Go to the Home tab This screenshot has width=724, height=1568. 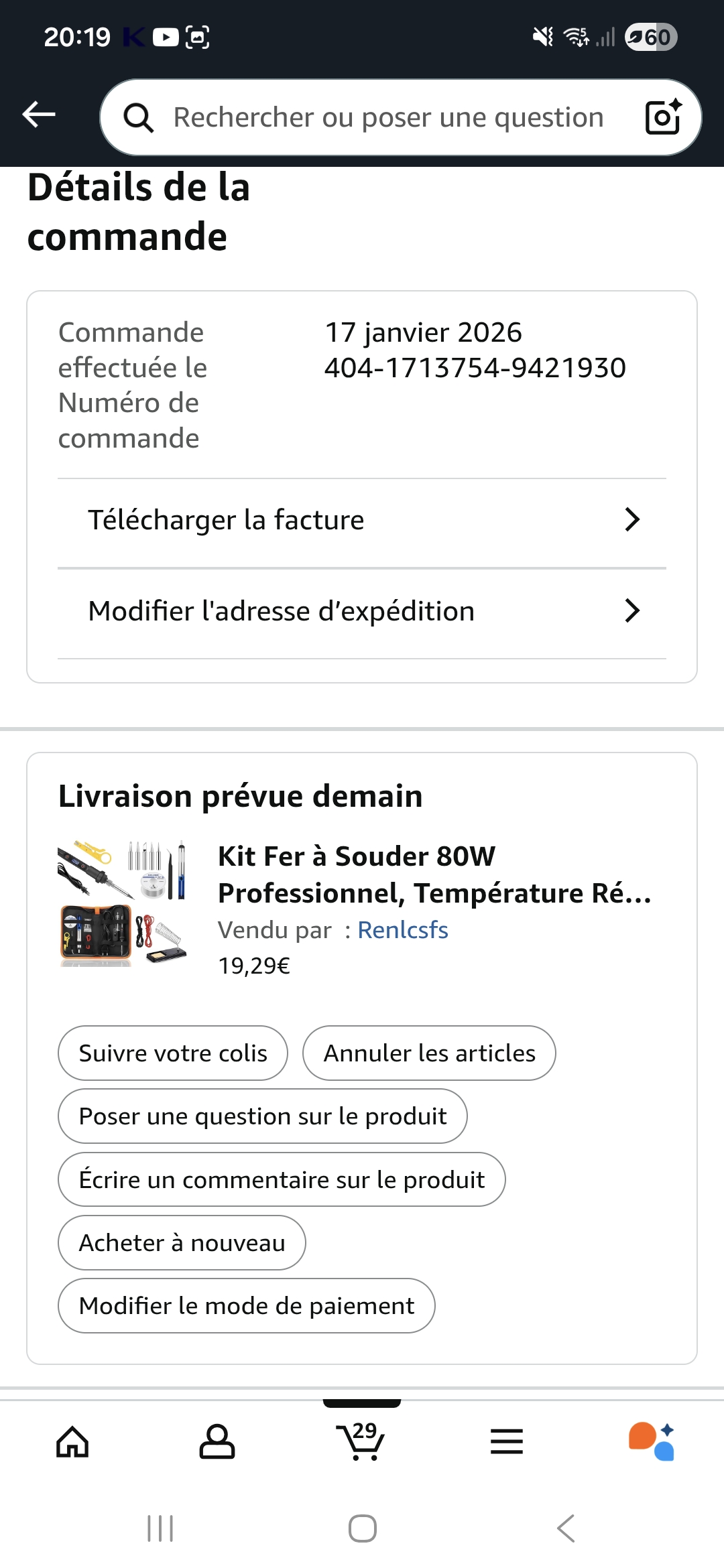(72, 1441)
